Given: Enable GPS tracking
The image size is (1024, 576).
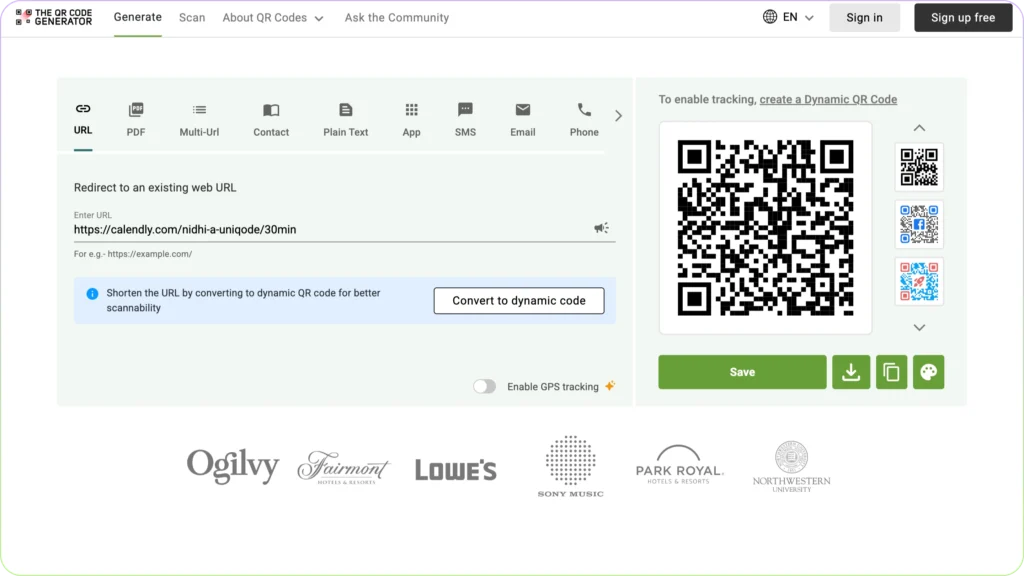Looking at the screenshot, I should click(x=485, y=385).
